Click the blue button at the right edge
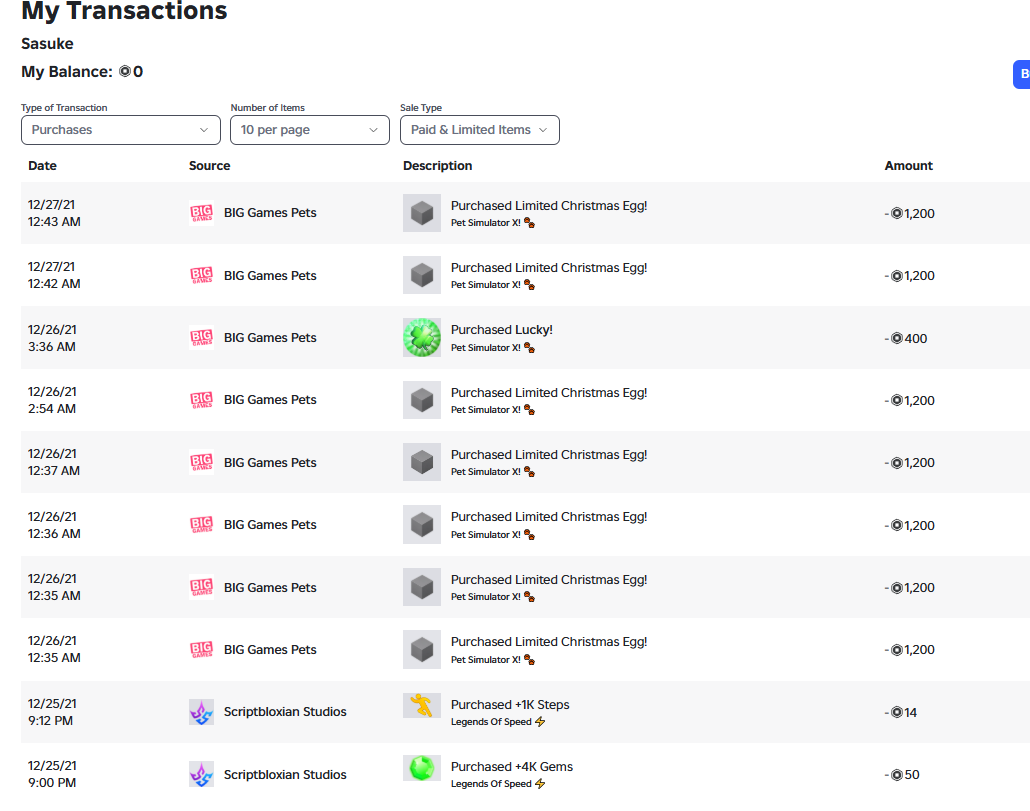 [x=1022, y=74]
